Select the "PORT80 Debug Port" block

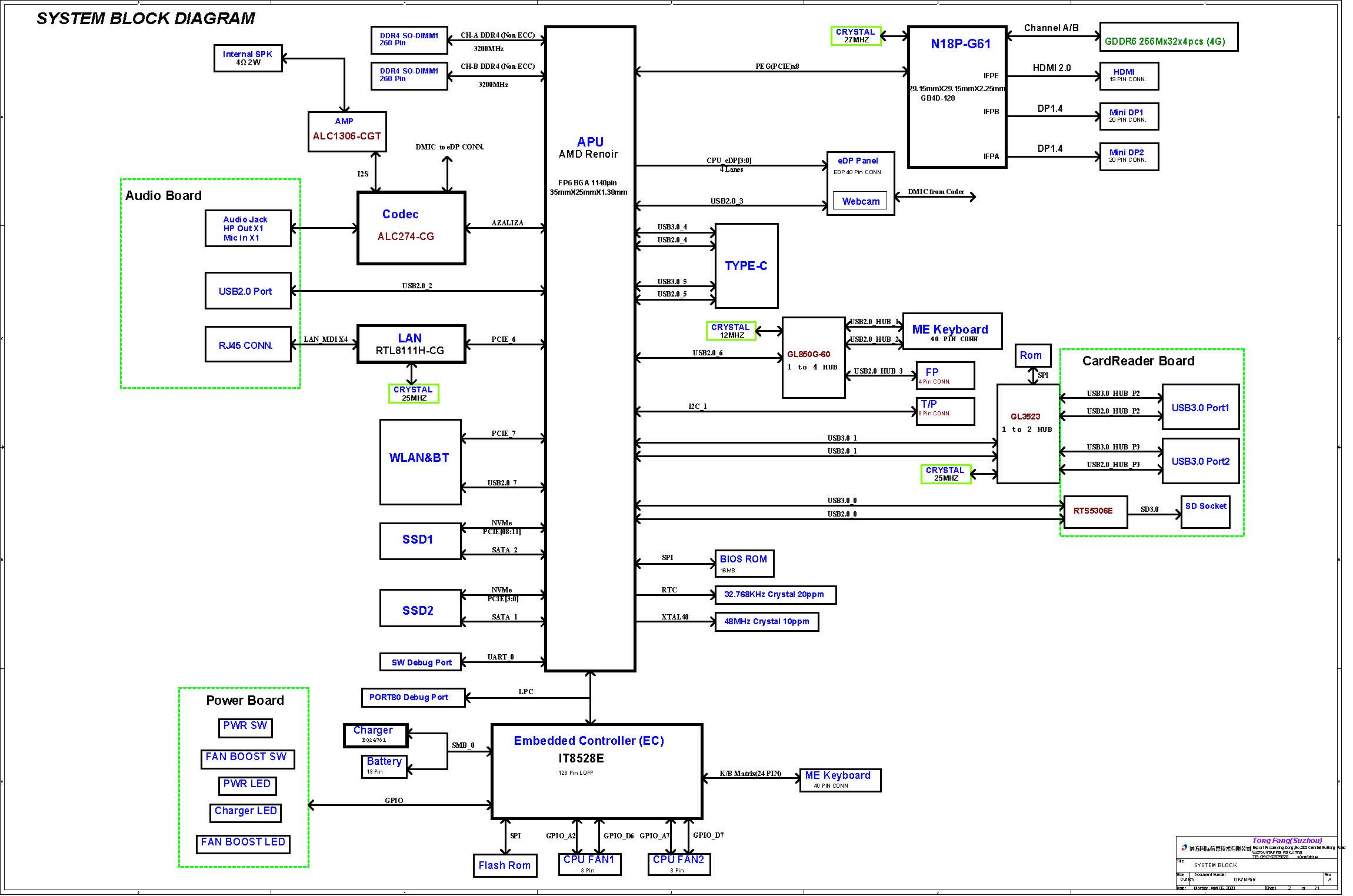[x=413, y=698]
